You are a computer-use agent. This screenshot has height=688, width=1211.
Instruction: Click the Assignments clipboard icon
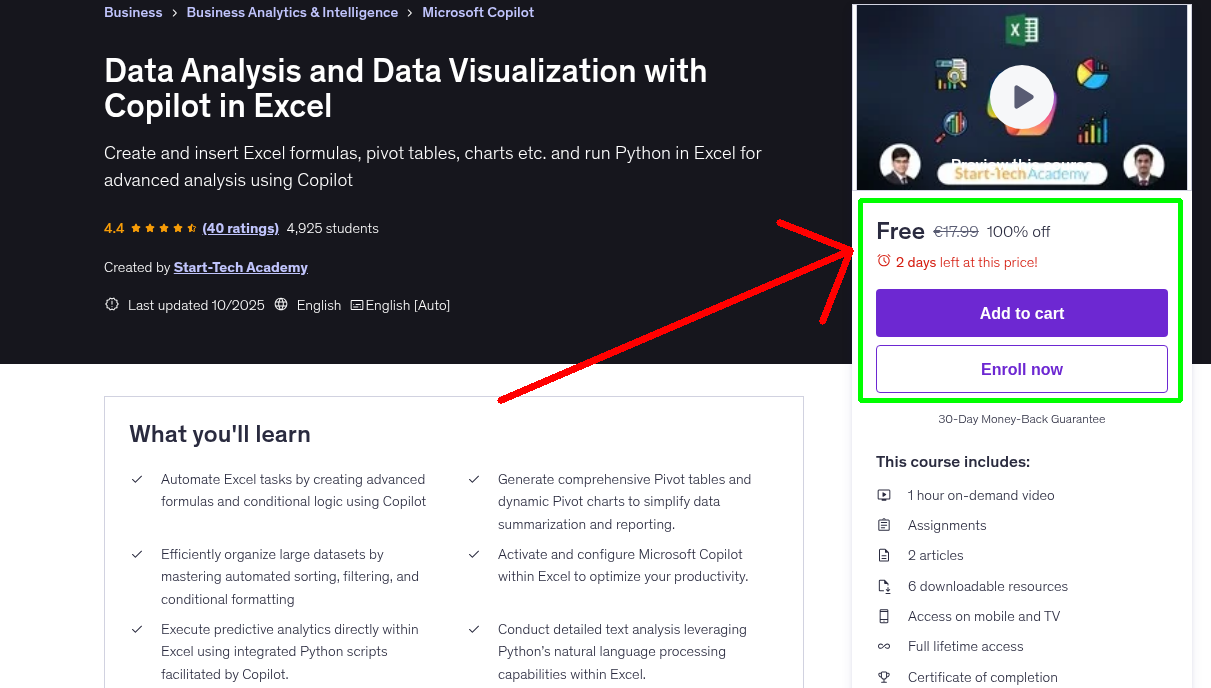tap(884, 524)
